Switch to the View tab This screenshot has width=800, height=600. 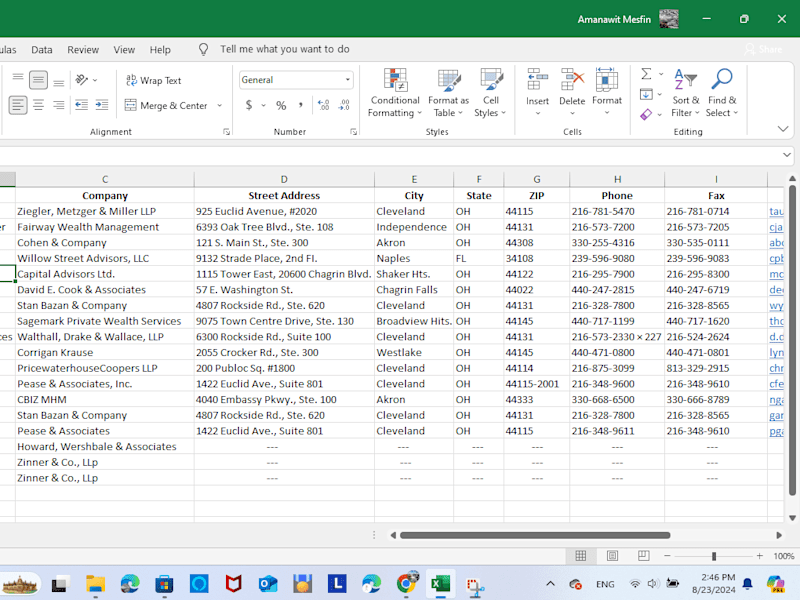click(124, 49)
